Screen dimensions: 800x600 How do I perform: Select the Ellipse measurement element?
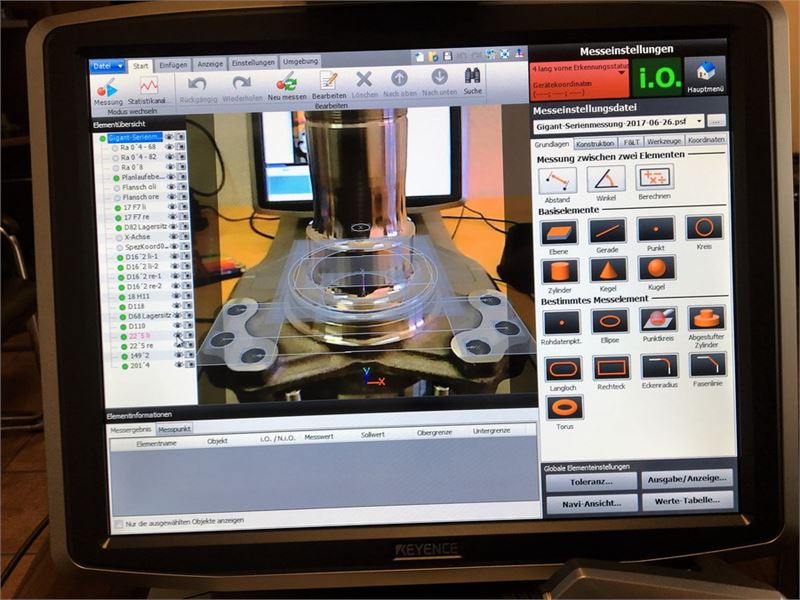[610, 320]
